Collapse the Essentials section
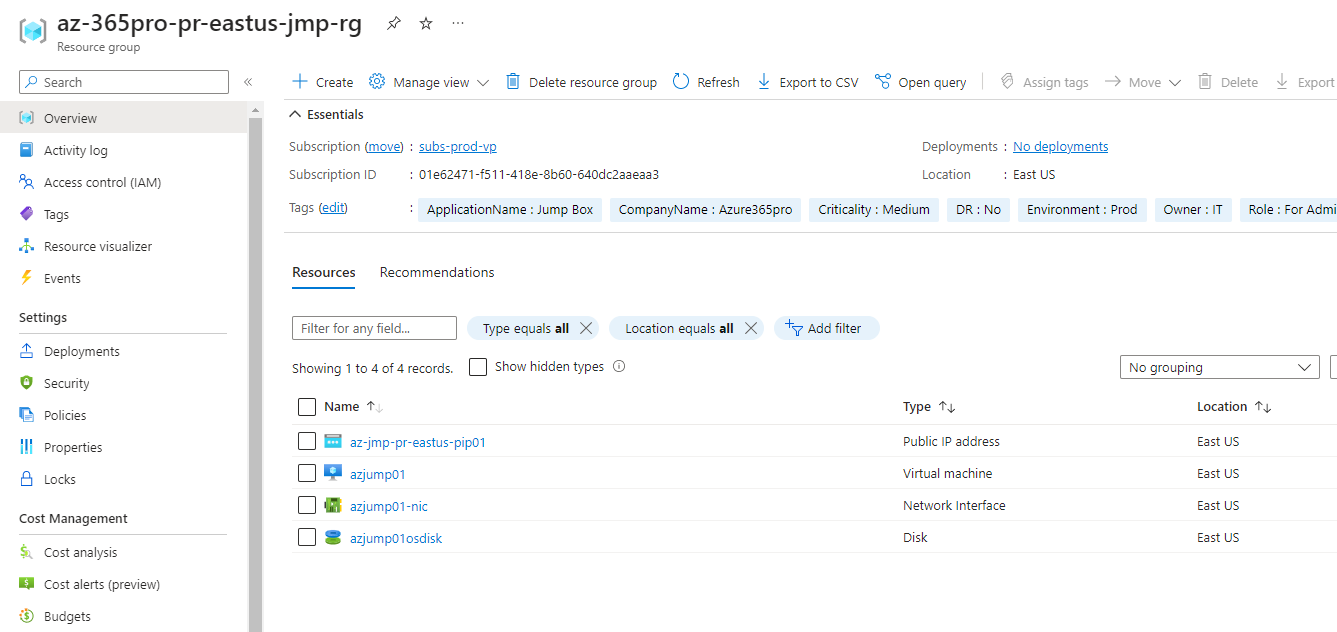 click(327, 114)
